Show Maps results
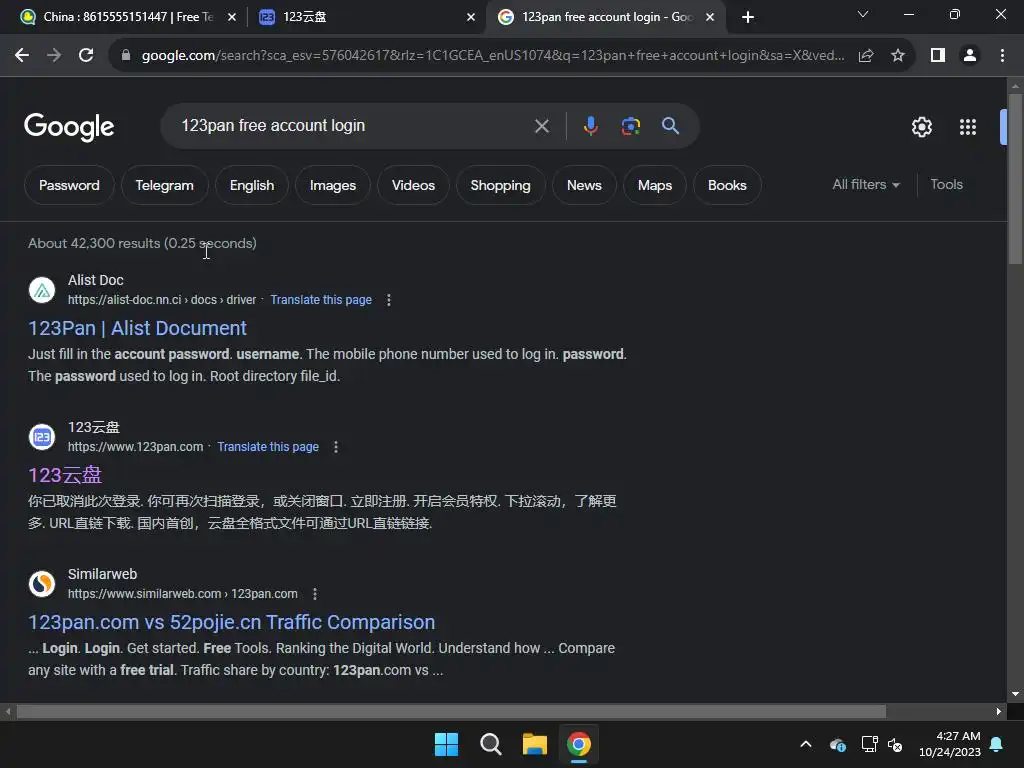The height and width of the screenshot is (768, 1024). pyautogui.click(x=655, y=185)
